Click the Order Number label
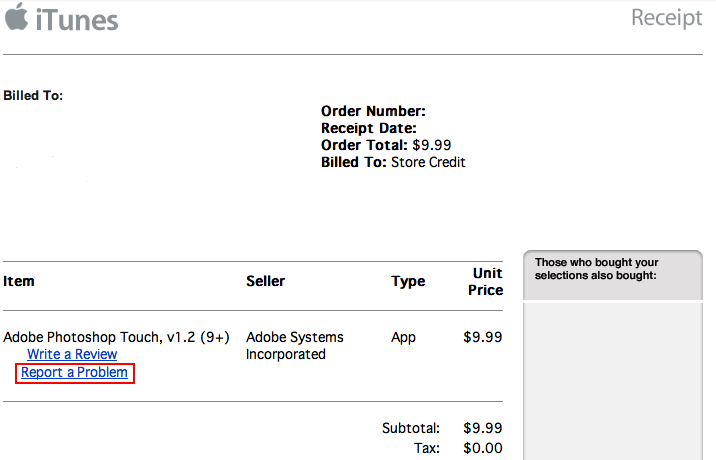Image resolution: width=716 pixels, height=460 pixels. pyautogui.click(x=373, y=112)
